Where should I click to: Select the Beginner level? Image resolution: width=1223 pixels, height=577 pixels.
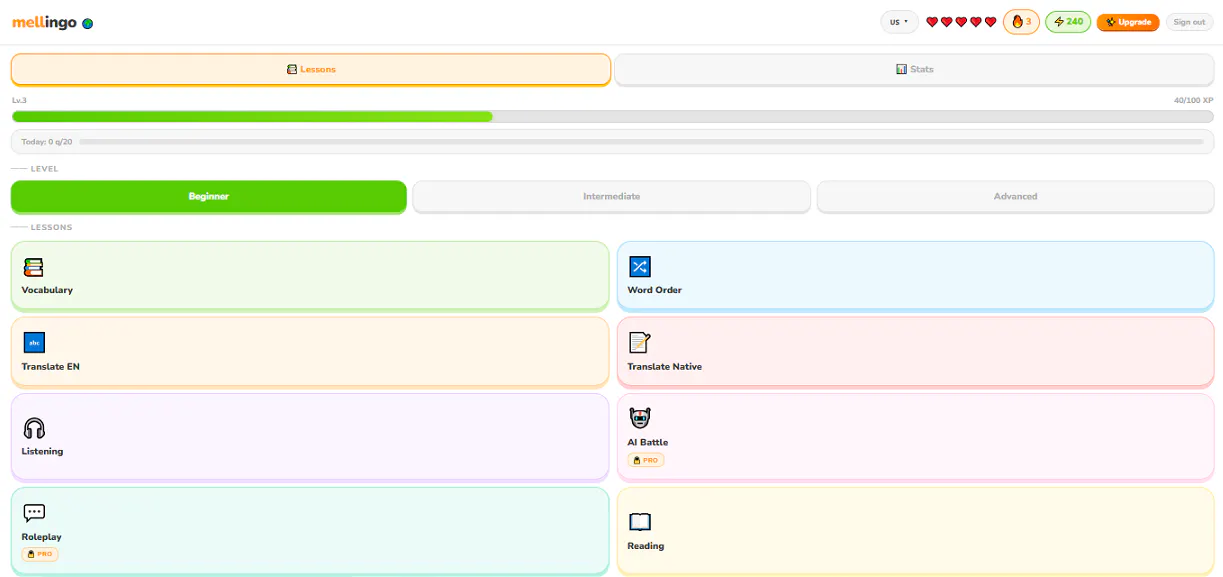click(x=209, y=196)
